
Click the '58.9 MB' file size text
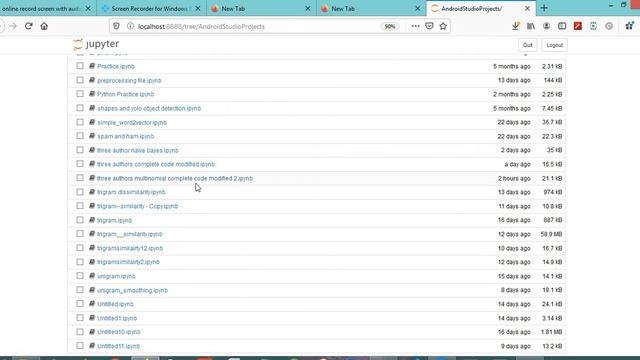551,234
